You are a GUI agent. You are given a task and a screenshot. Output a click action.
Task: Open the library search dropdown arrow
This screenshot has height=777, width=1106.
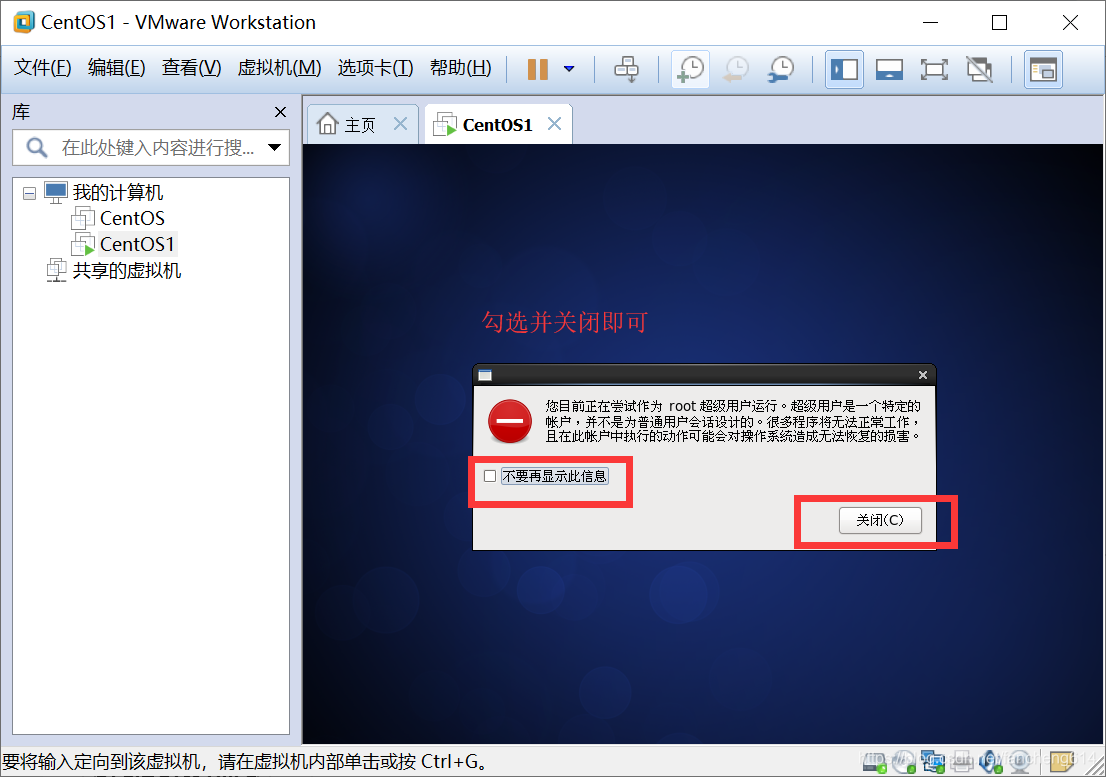pos(274,147)
